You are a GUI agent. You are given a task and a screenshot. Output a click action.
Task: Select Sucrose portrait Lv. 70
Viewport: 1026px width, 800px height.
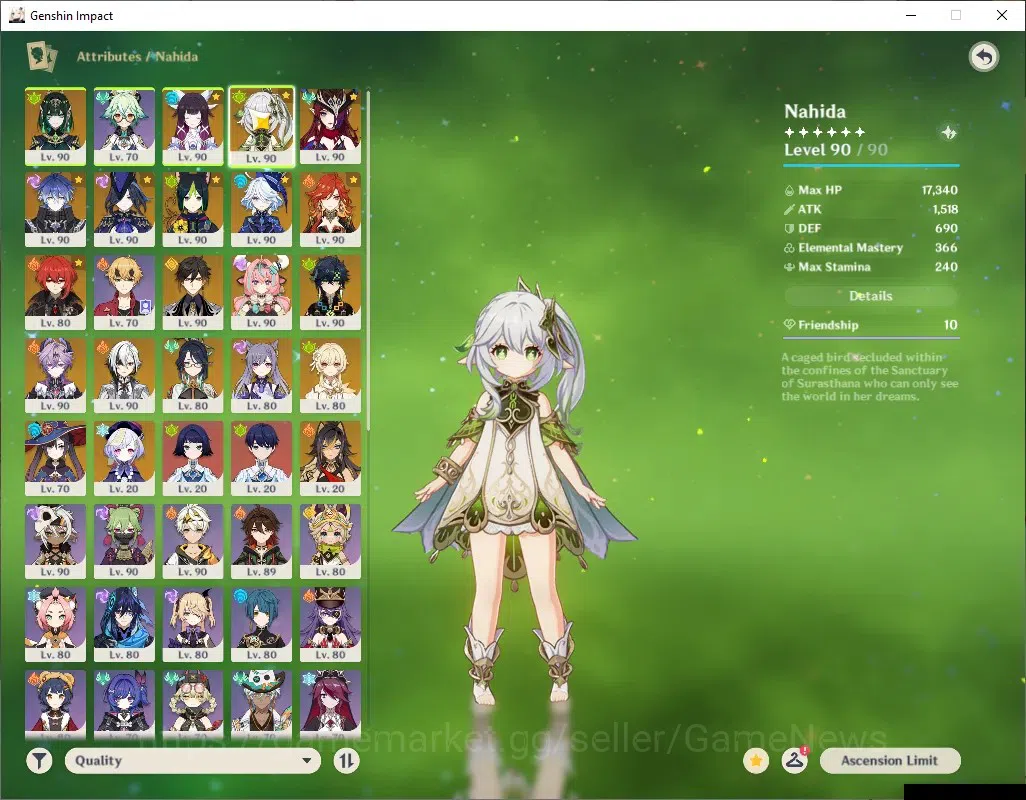(124, 126)
